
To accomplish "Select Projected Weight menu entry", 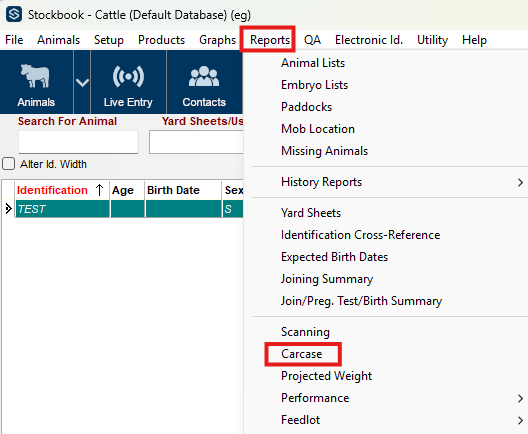I will [x=326, y=376].
